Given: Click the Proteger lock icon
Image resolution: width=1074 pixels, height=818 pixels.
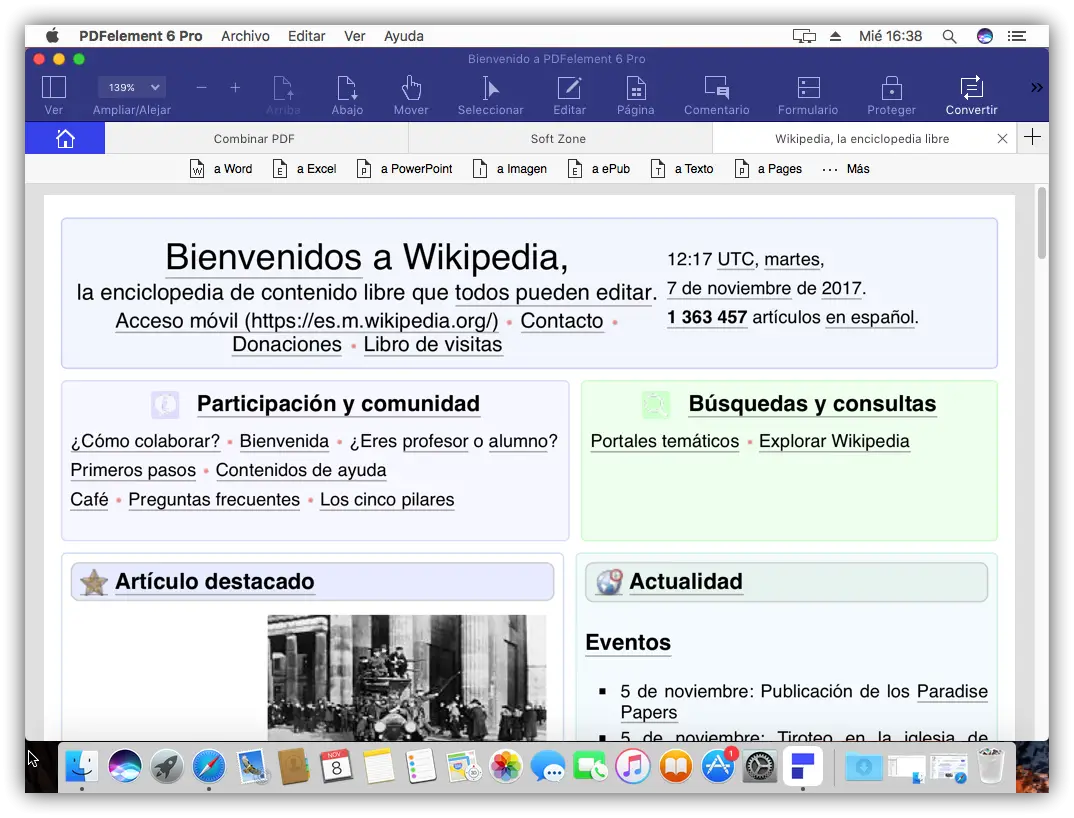Looking at the screenshot, I should click(891, 95).
